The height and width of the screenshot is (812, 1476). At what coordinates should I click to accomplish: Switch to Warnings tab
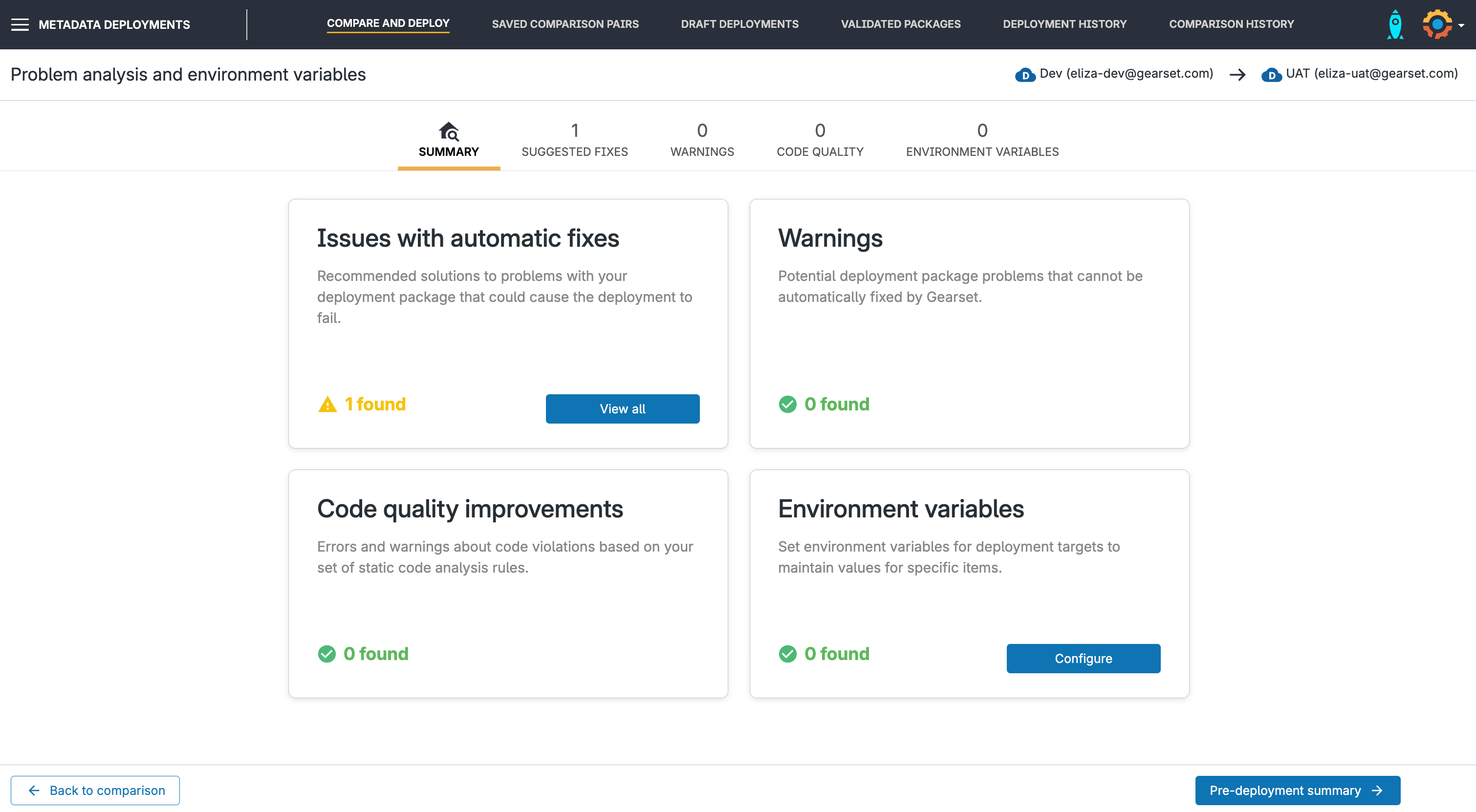pos(702,140)
